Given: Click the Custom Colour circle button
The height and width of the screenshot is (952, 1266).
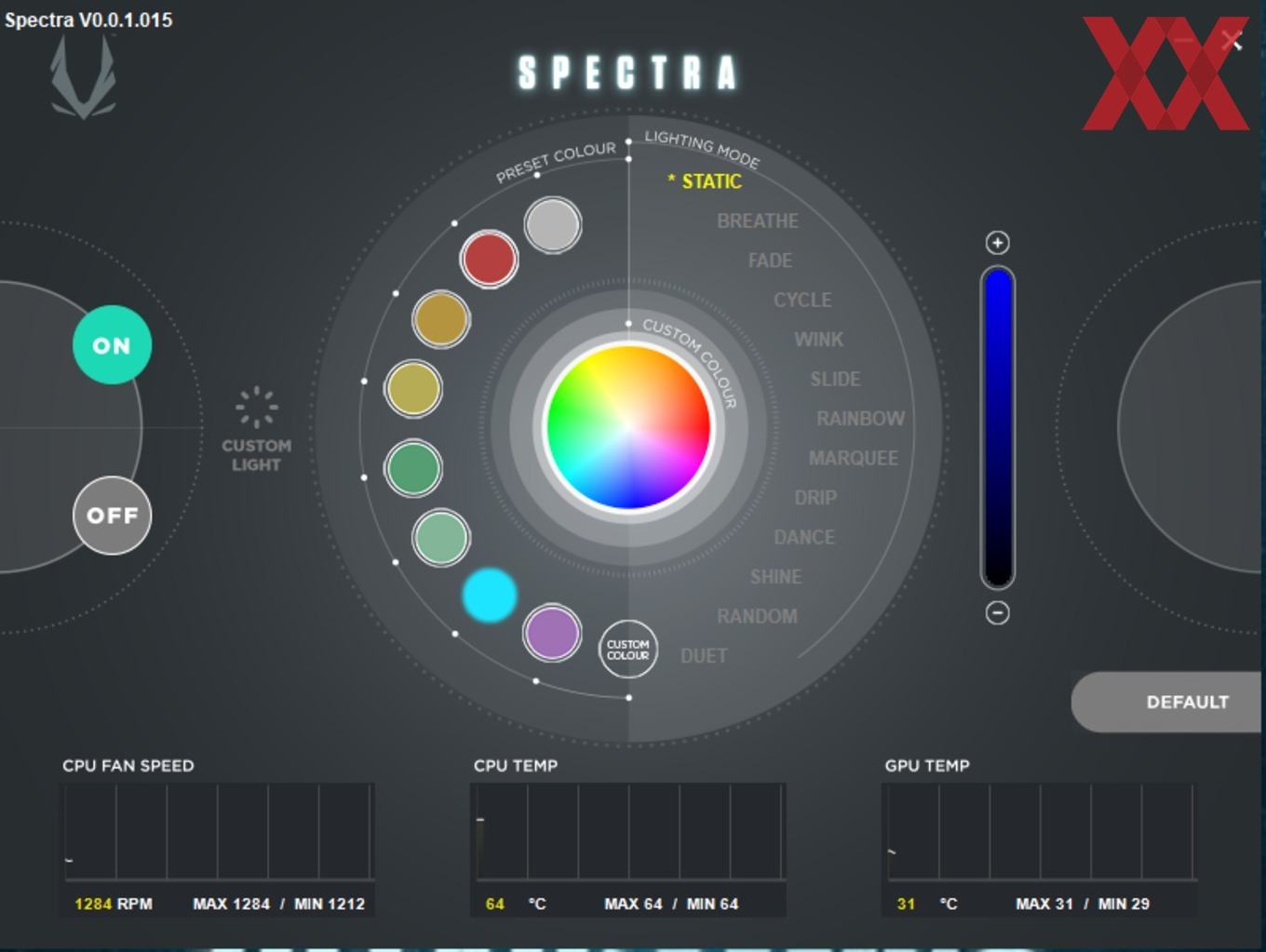Looking at the screenshot, I should (628, 650).
